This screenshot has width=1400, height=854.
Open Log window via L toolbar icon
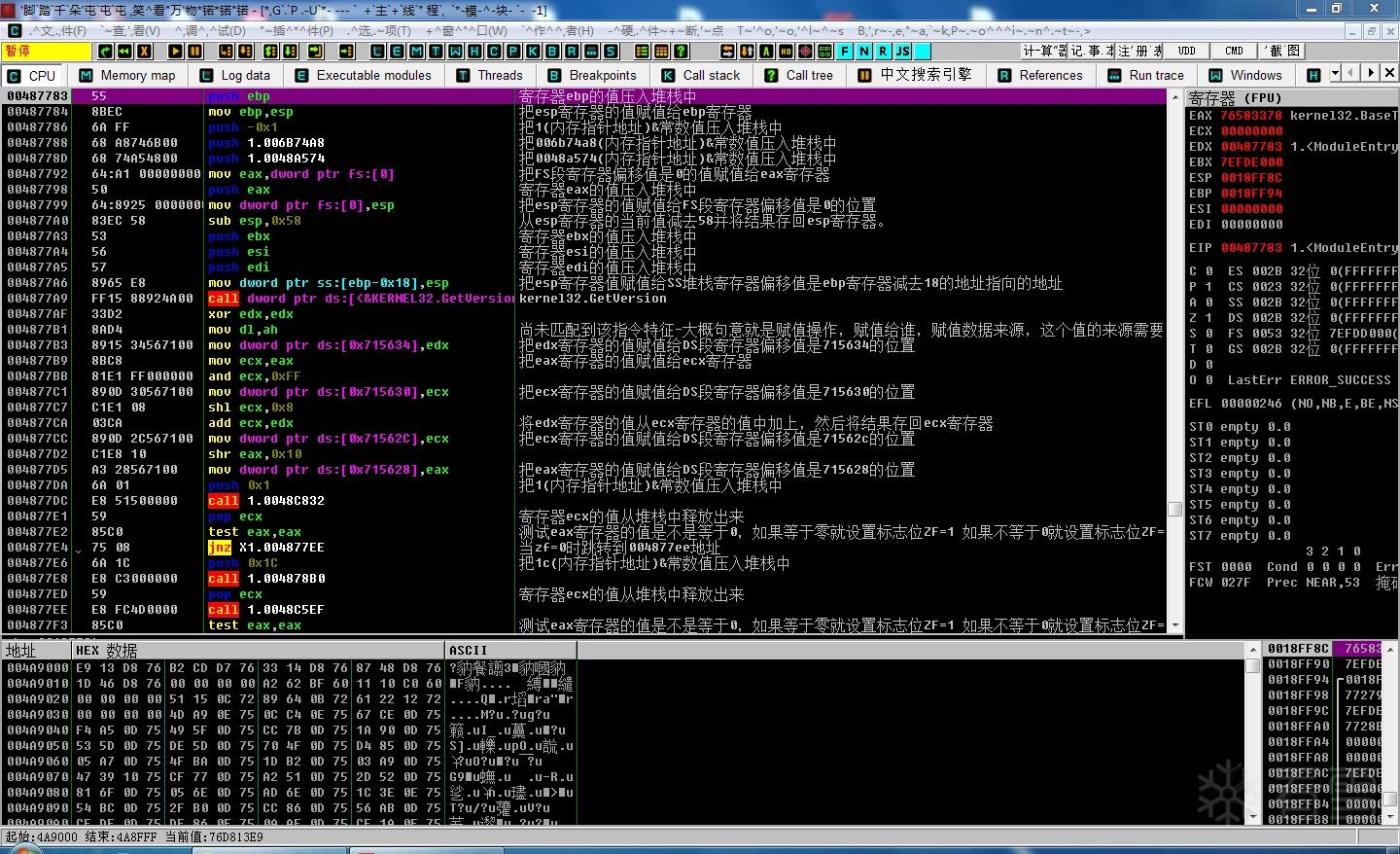click(x=377, y=51)
